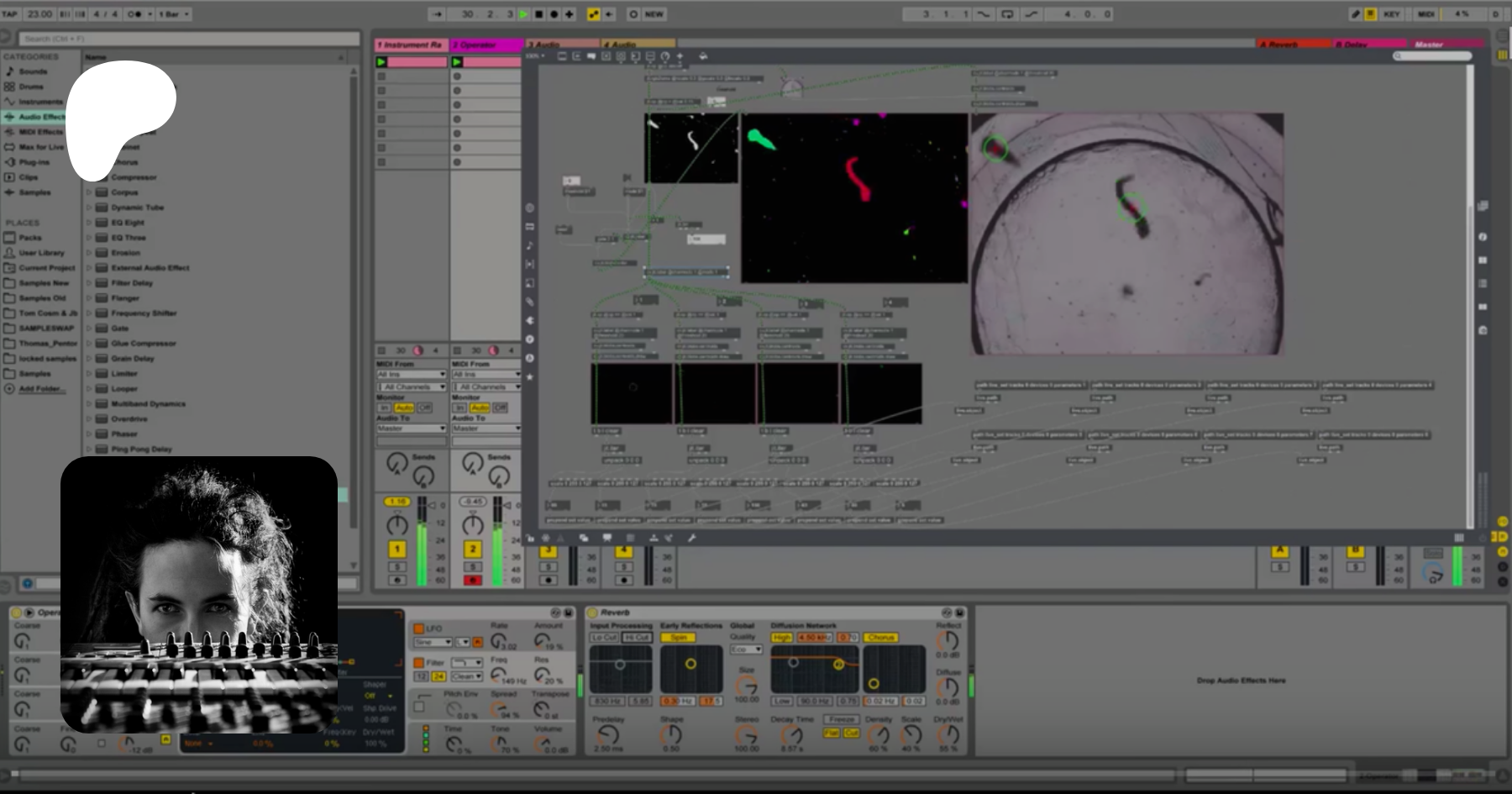Toggle the Reverb device activator
The width and height of the screenshot is (1512, 794).
592,613
